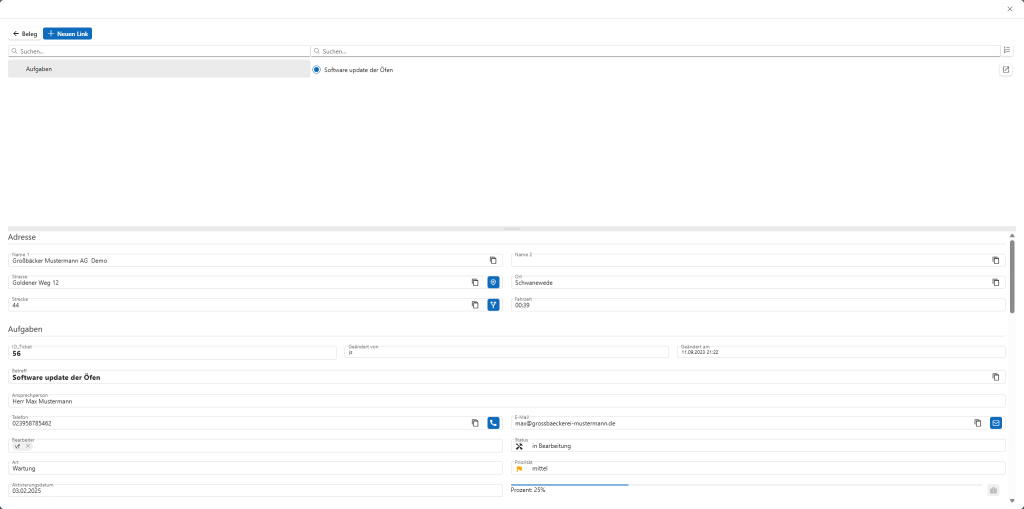This screenshot has width=1024, height=509.
Task: Select the Aufgaben category item
Action: (159, 69)
